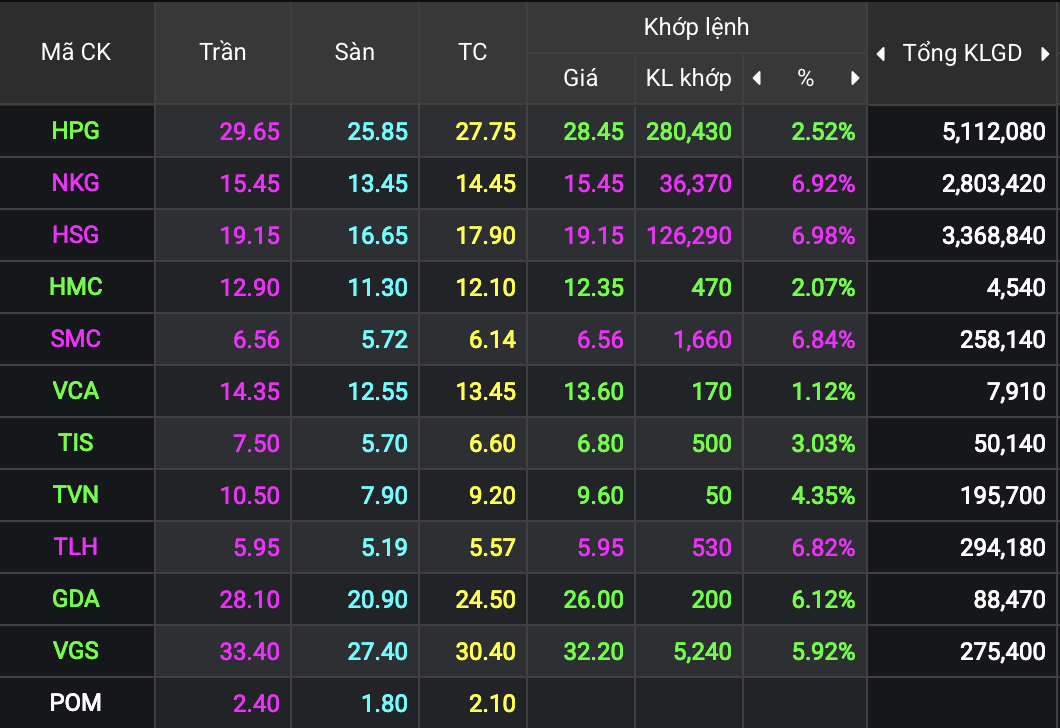The height and width of the screenshot is (728, 1060).
Task: Select the Khớp lệnh header group
Action: click(x=696, y=27)
